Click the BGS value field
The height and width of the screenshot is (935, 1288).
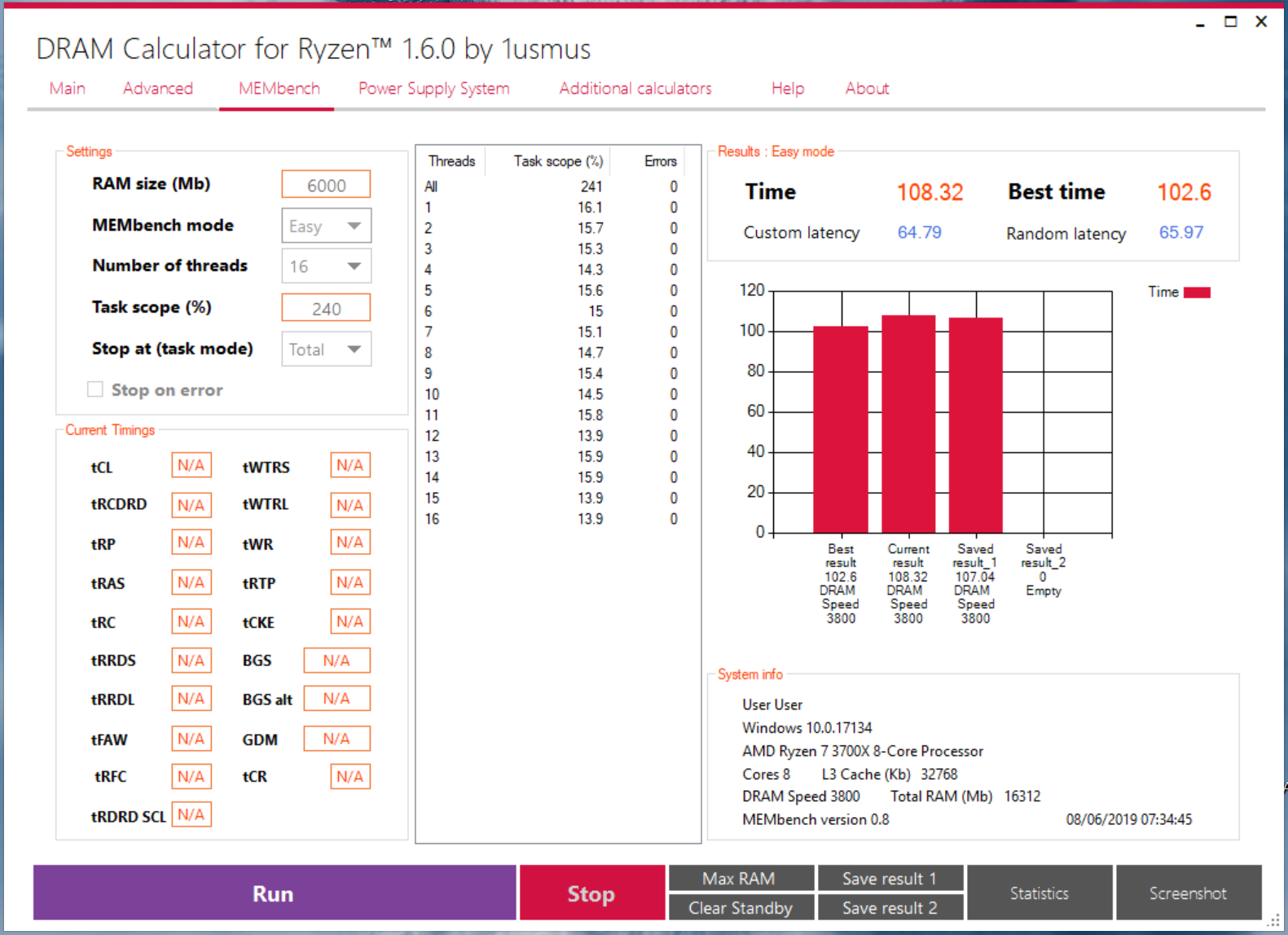point(336,661)
